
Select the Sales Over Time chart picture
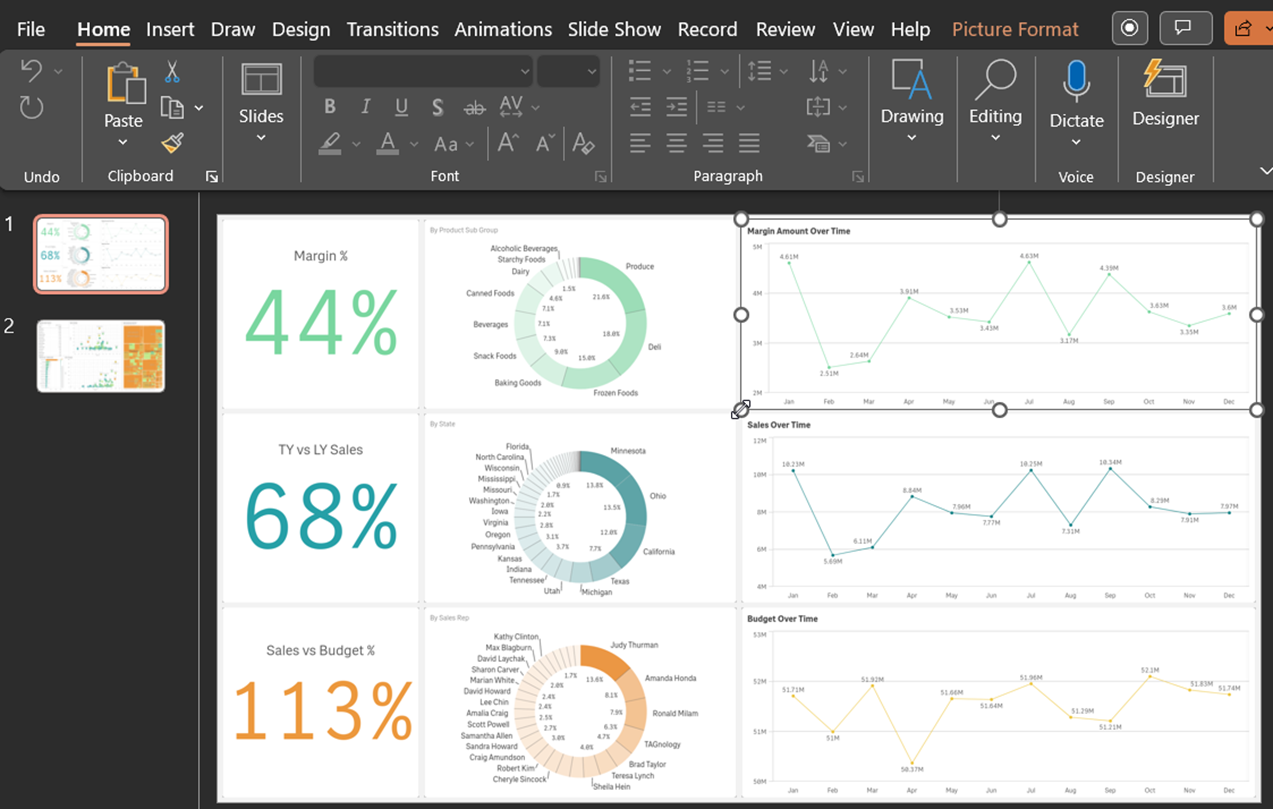(998, 508)
